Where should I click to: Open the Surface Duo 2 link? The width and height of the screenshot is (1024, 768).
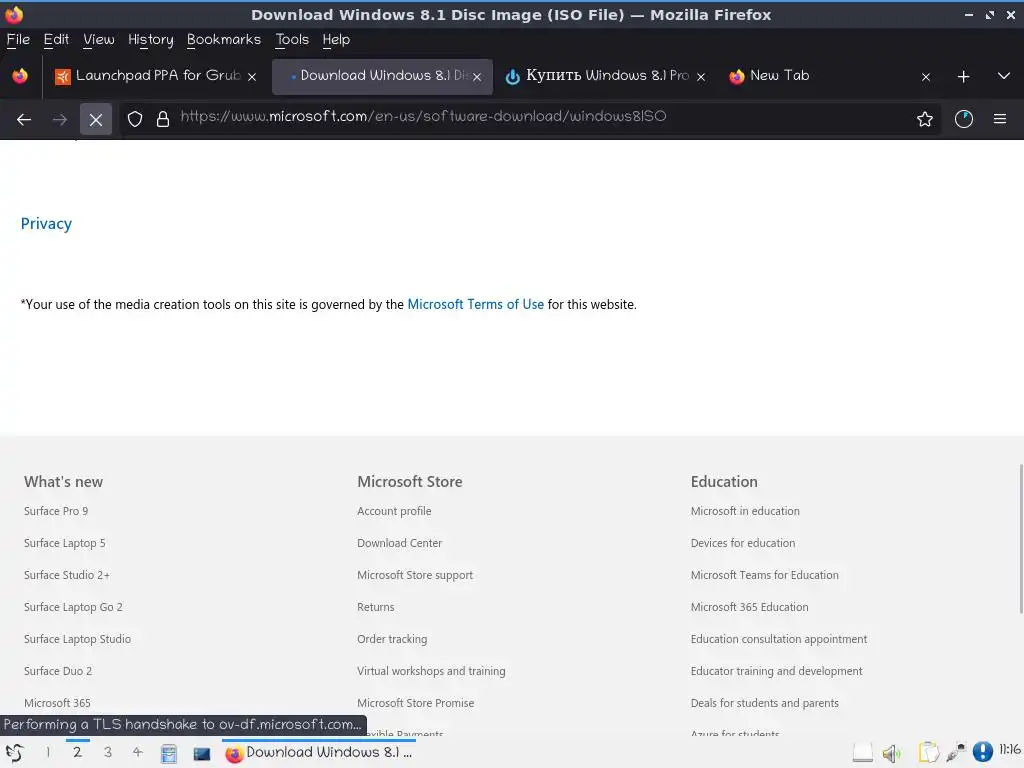[x=58, y=671]
